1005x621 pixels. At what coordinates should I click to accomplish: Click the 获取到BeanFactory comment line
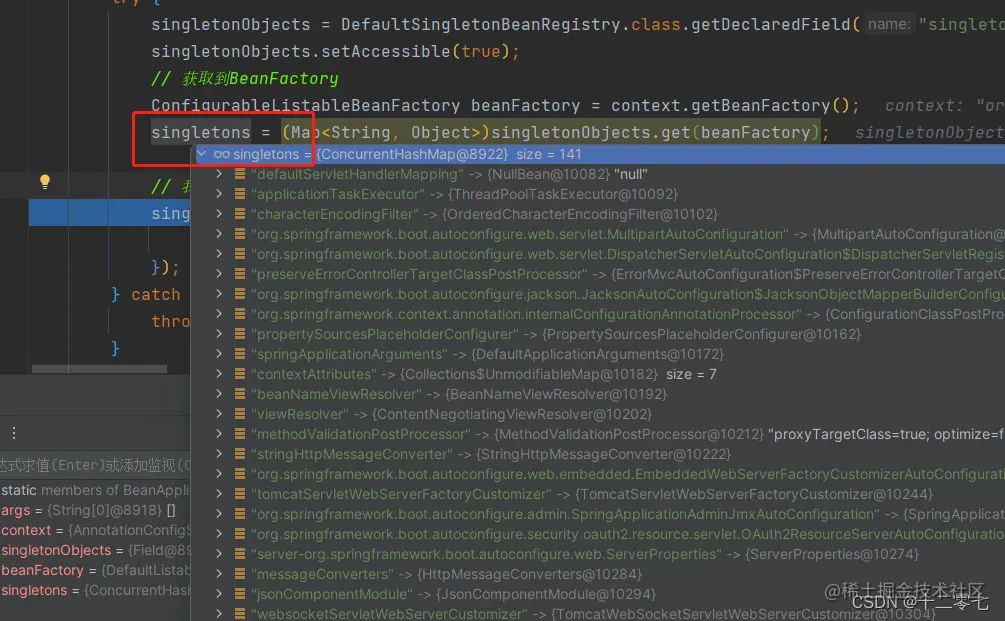(x=245, y=78)
